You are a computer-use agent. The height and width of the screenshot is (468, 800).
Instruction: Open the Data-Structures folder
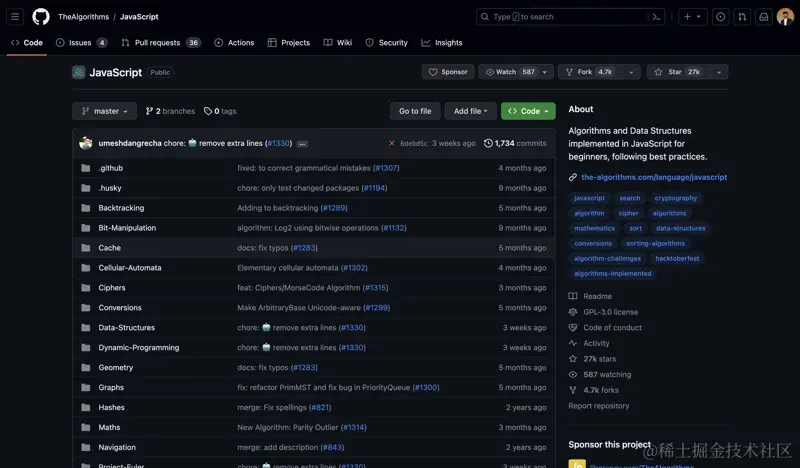(x=127, y=328)
